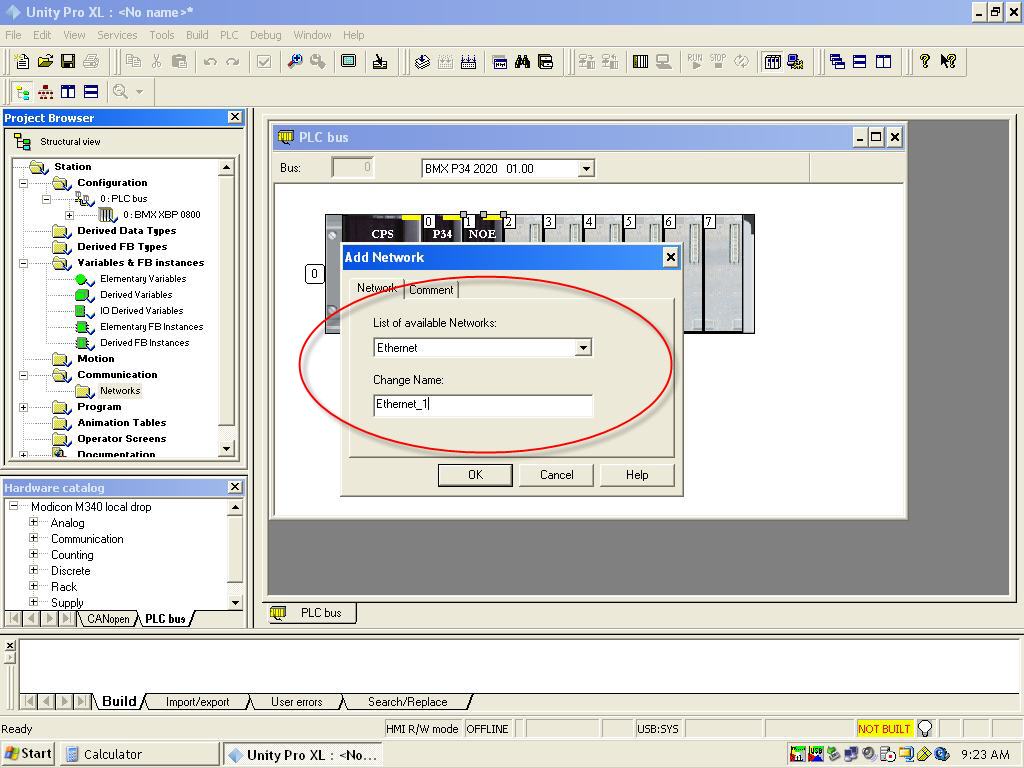Click the NOT BUILT status indicator
Image resolution: width=1024 pixels, height=768 pixels.
[x=884, y=729]
